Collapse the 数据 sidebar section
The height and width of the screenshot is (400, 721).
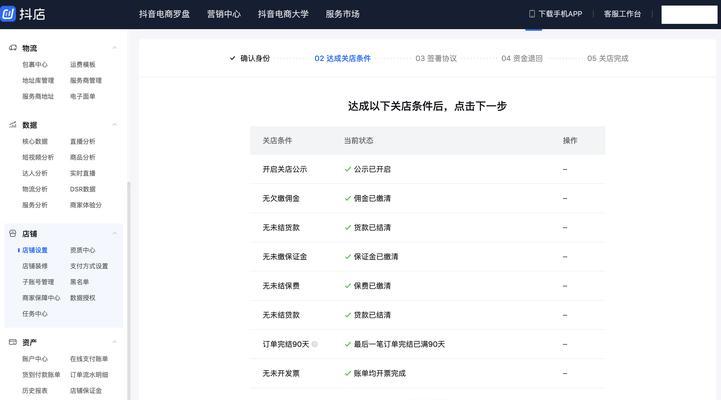[x=114, y=125]
